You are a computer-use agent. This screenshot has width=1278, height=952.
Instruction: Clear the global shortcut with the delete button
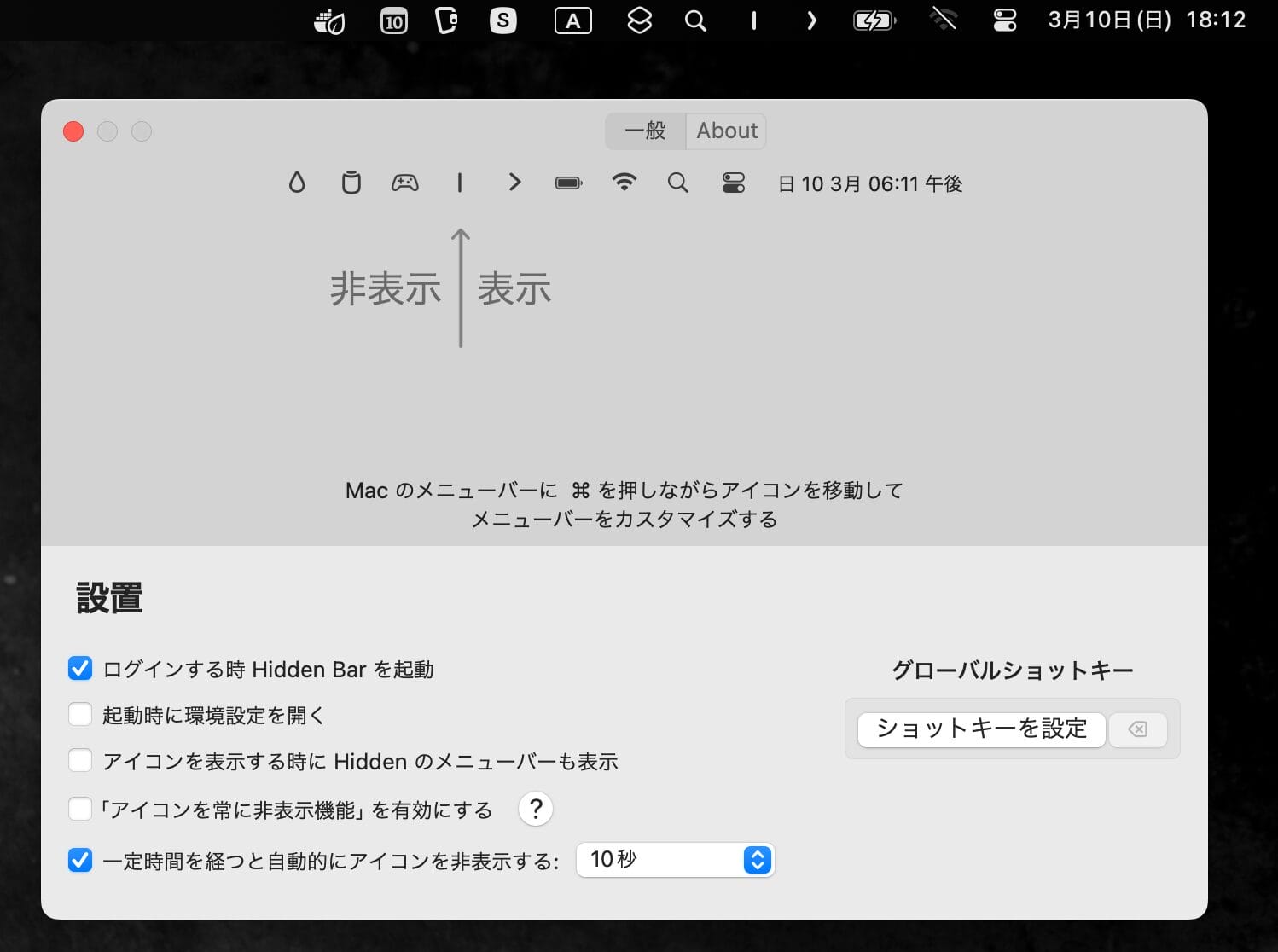pos(1138,729)
